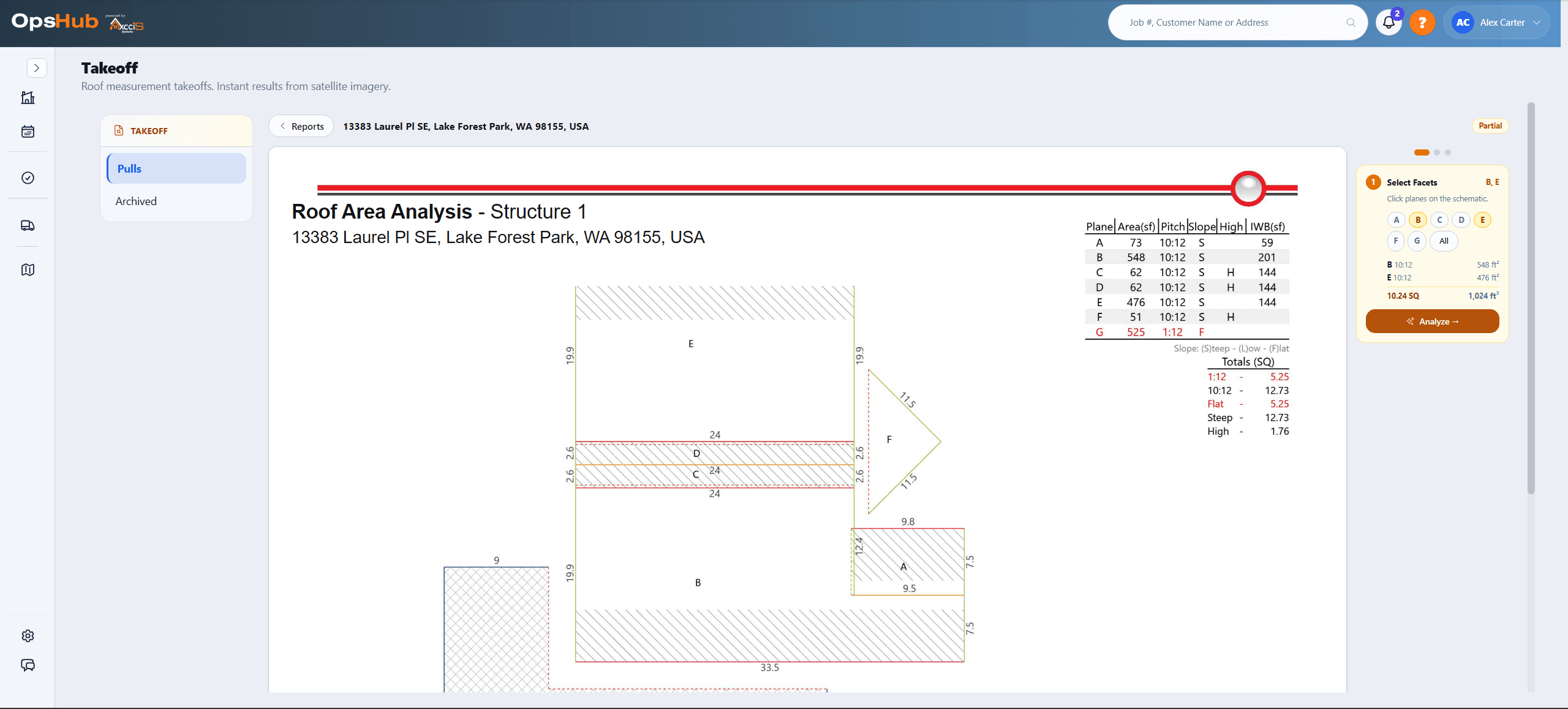Click the 33.5 dimension label
Screen dimensions: 1568x709
[769, 667]
